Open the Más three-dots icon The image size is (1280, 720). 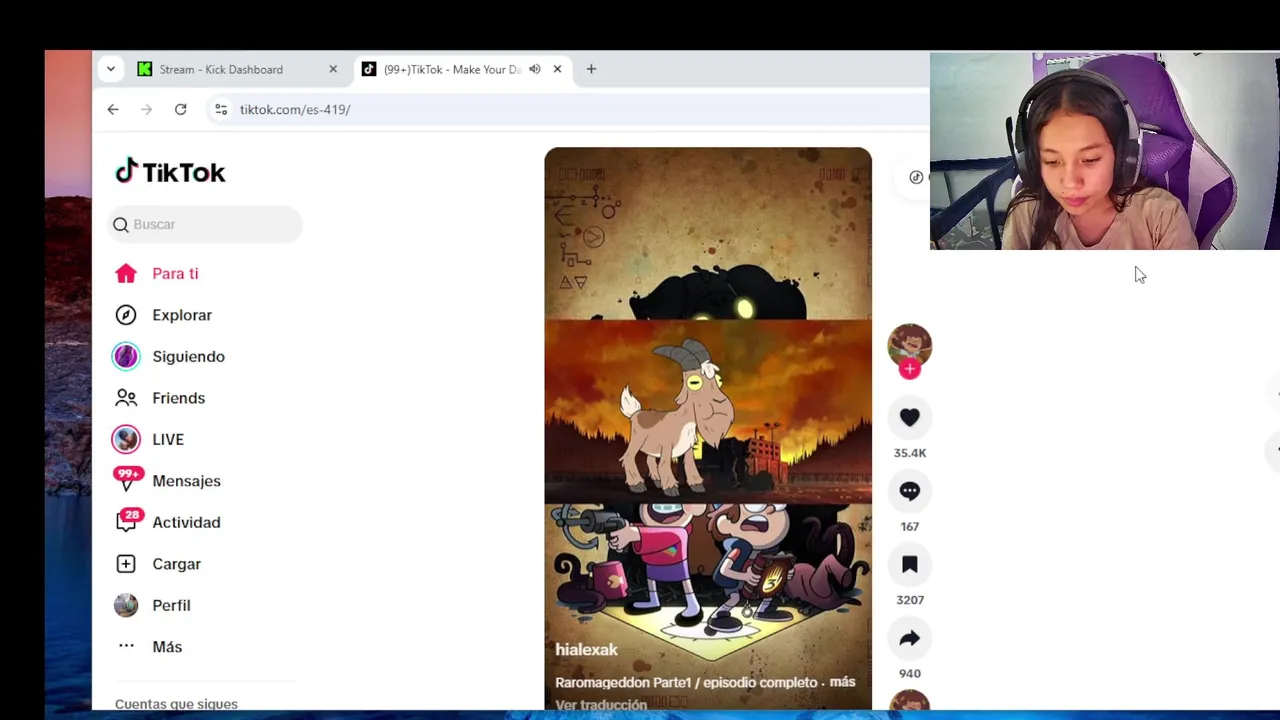coord(126,646)
